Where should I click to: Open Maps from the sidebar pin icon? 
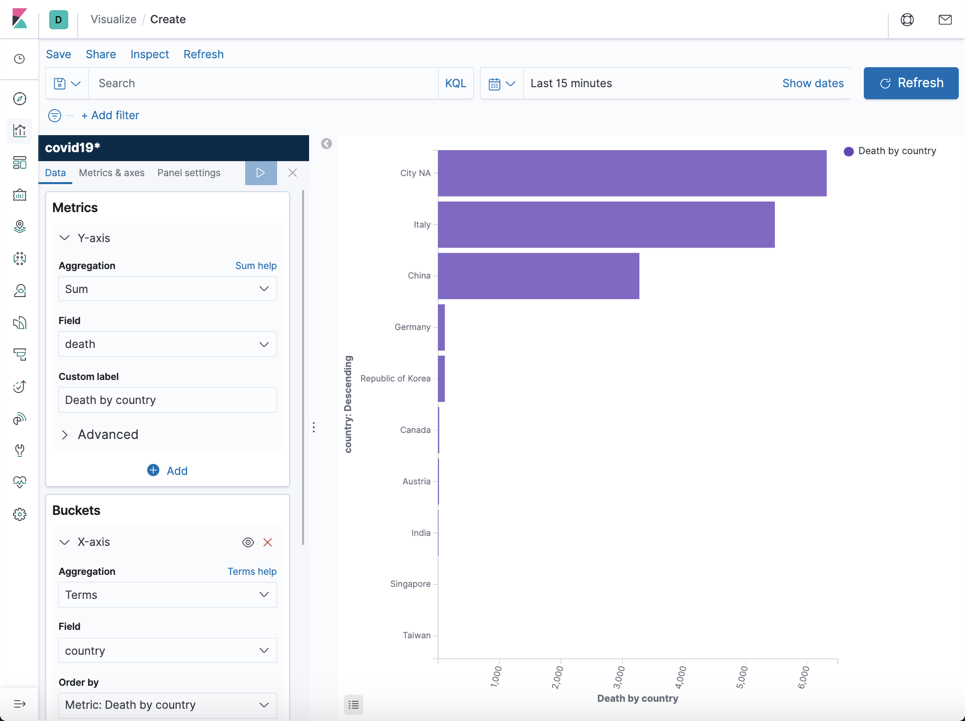click(20, 226)
